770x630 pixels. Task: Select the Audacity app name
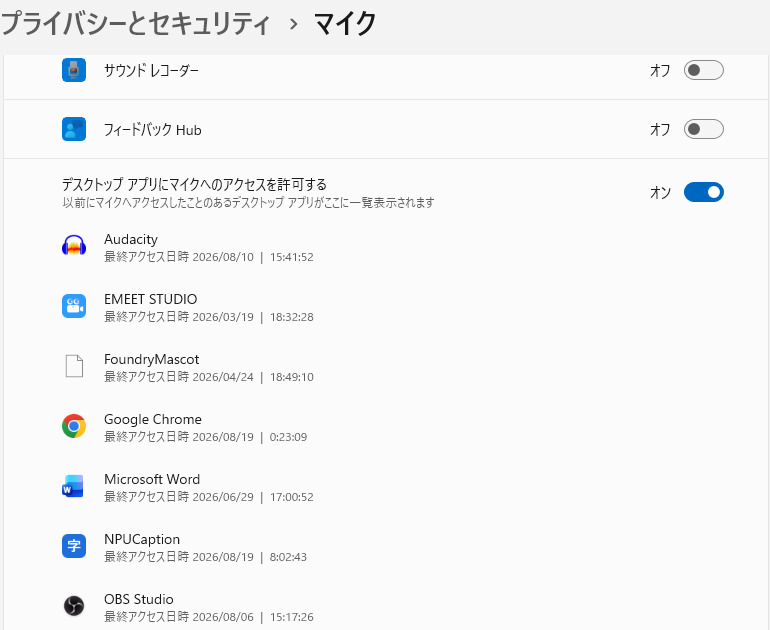(x=131, y=239)
